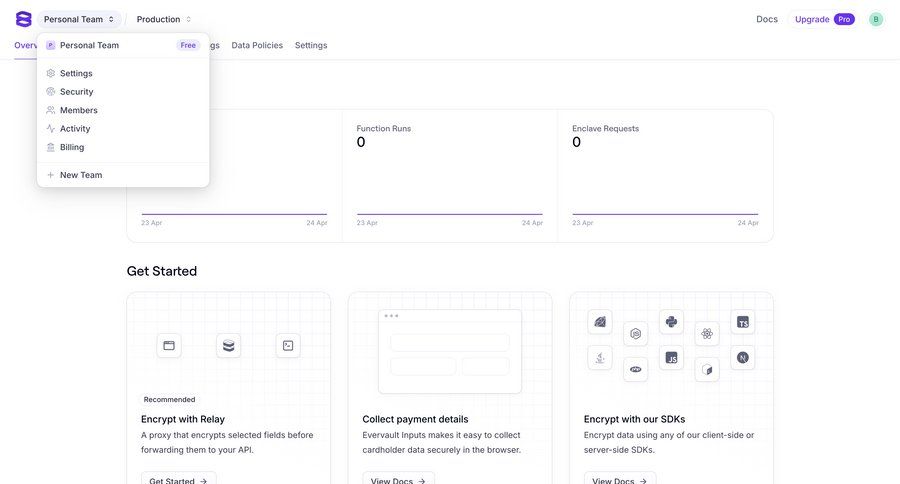
Task: Switch to the Data Policies tab
Action: tap(257, 45)
